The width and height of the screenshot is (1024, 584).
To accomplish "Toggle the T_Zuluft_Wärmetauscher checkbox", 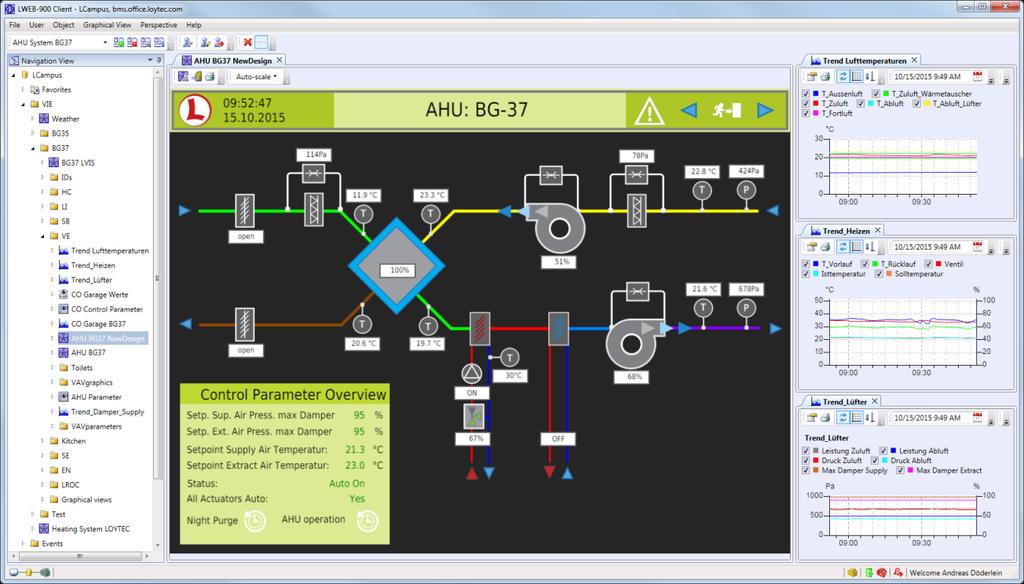I will pyautogui.click(x=876, y=94).
